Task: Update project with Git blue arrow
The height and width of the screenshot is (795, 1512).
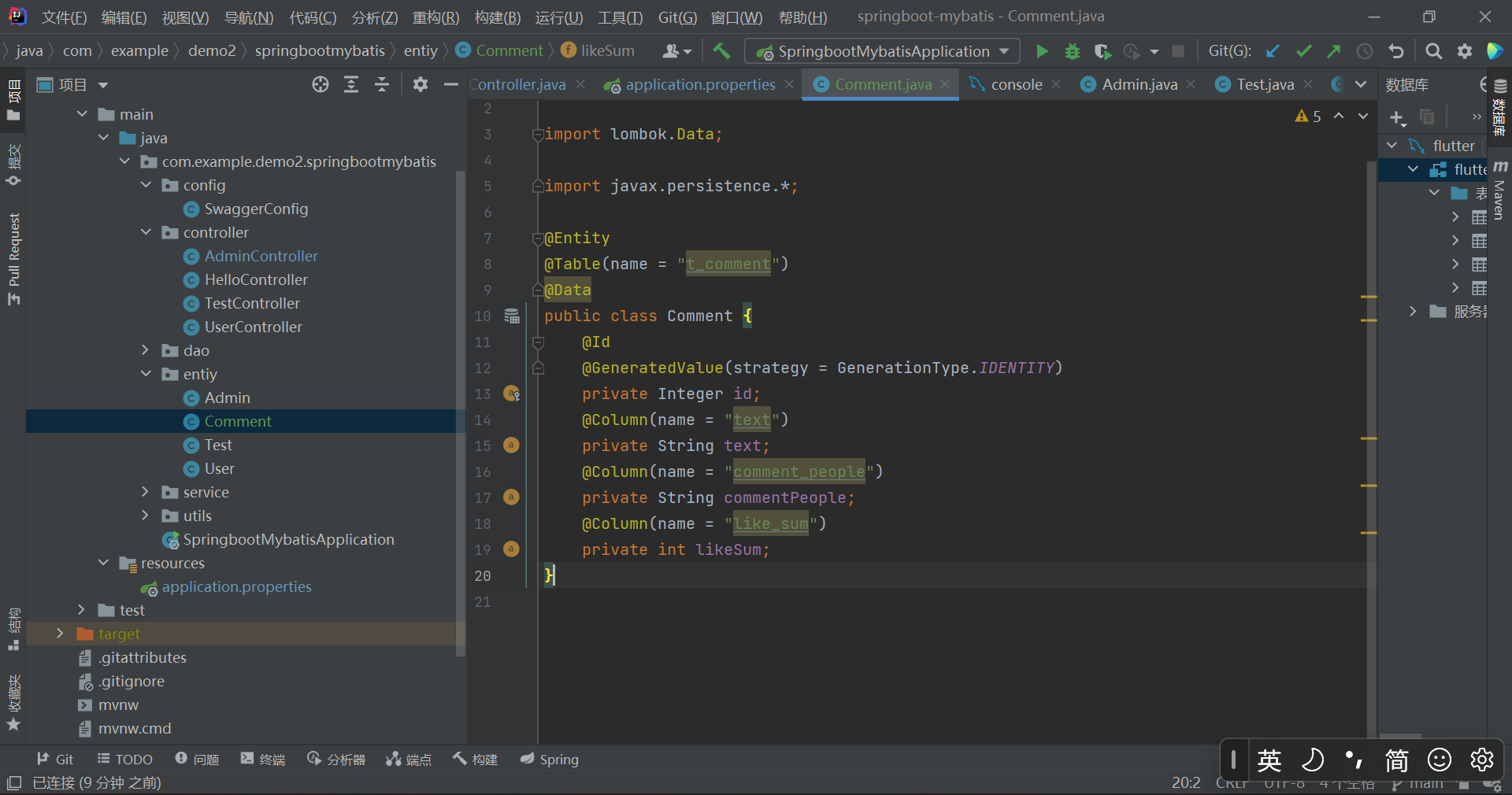Action: tap(1273, 51)
